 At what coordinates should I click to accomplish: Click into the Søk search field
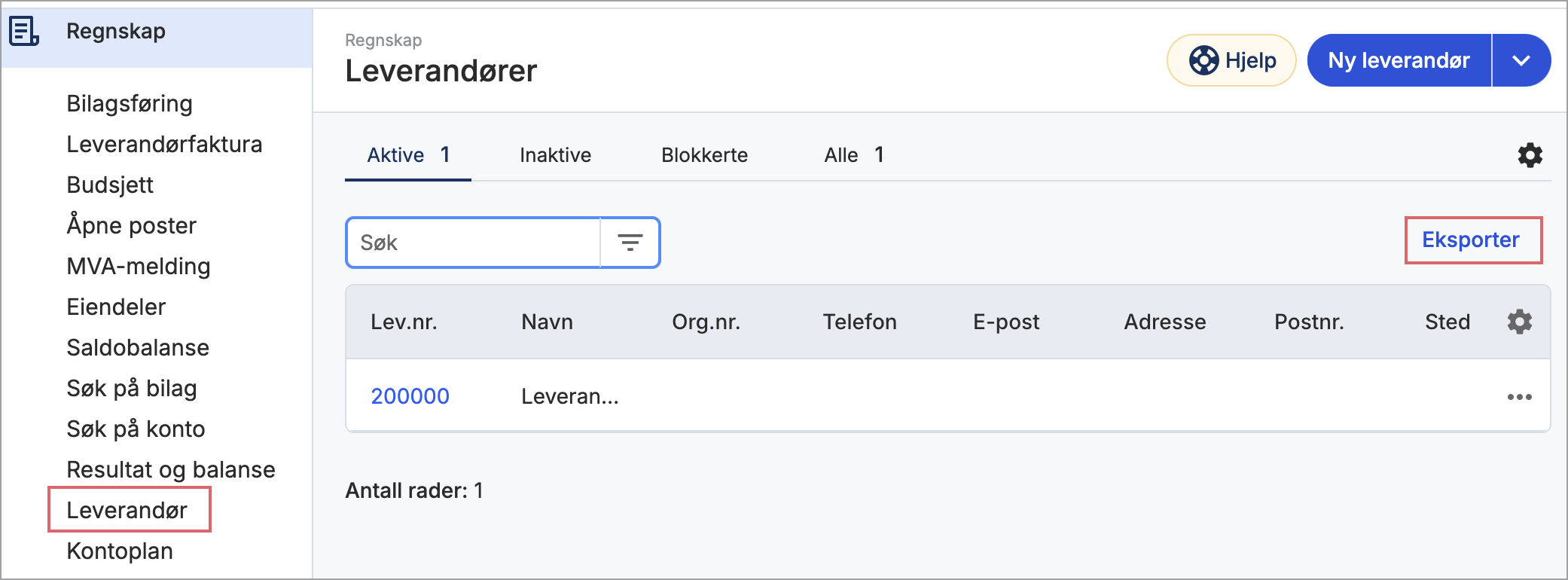coord(473,243)
